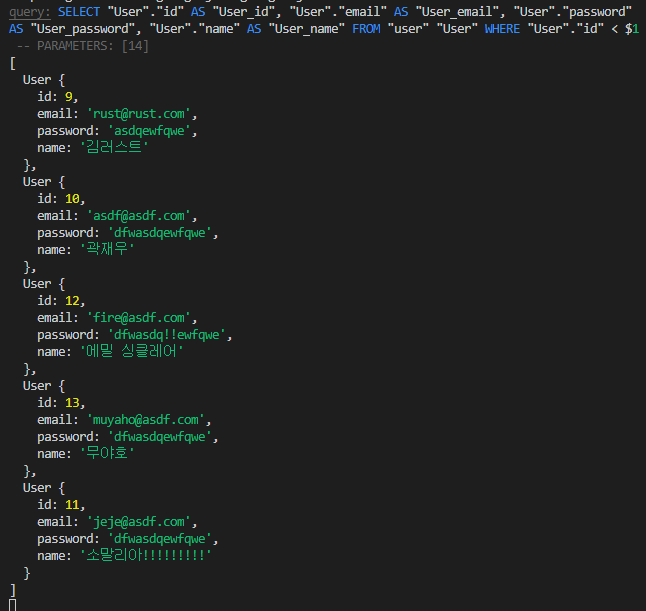
Task: Click the email 'asdf@asdf.com'
Action: [137, 216]
